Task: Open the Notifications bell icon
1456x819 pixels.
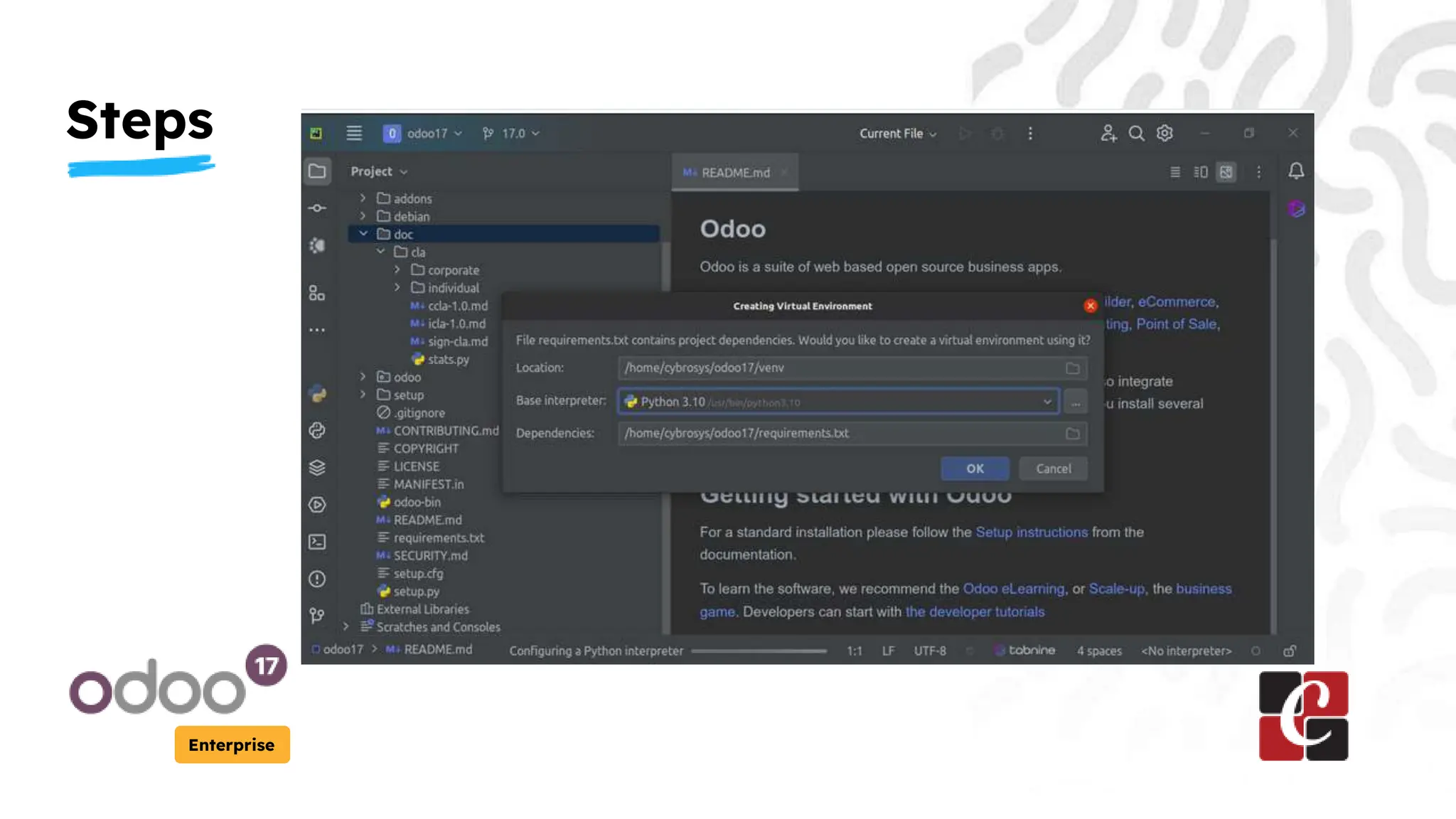Action: [x=1296, y=171]
